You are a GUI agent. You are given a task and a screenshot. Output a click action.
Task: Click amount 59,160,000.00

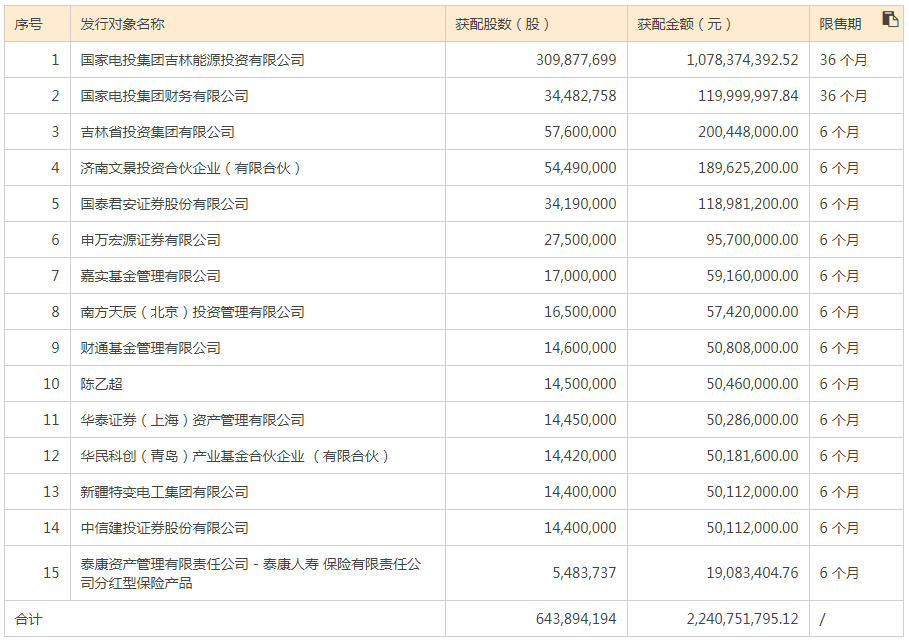click(752, 276)
